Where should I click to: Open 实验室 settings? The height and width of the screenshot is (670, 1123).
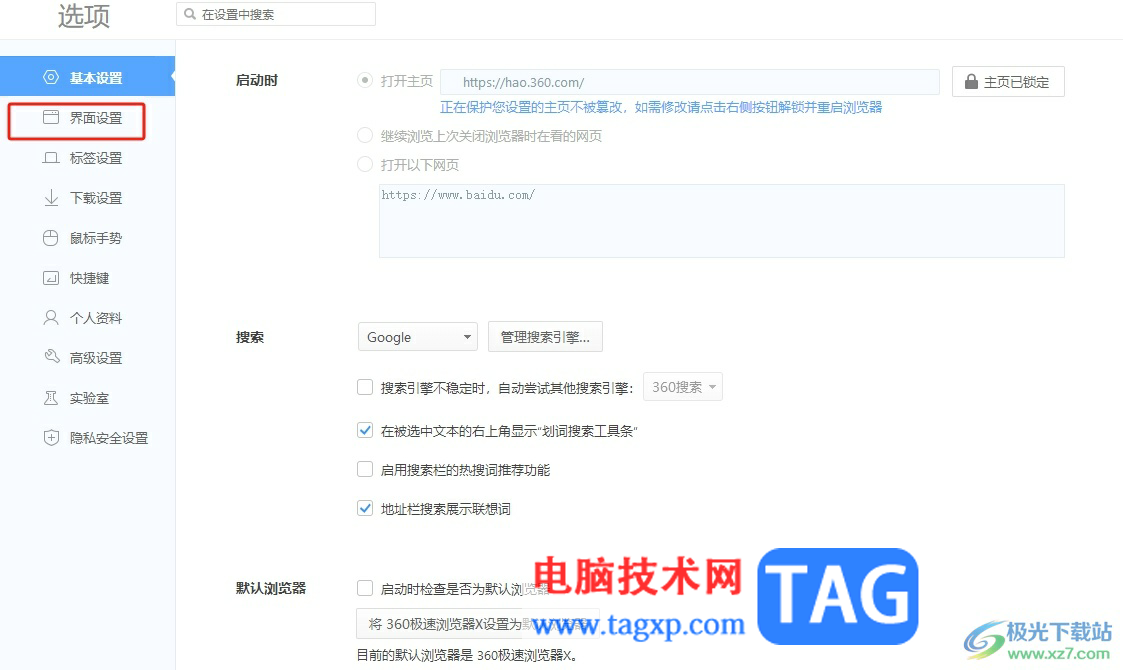click(87, 398)
